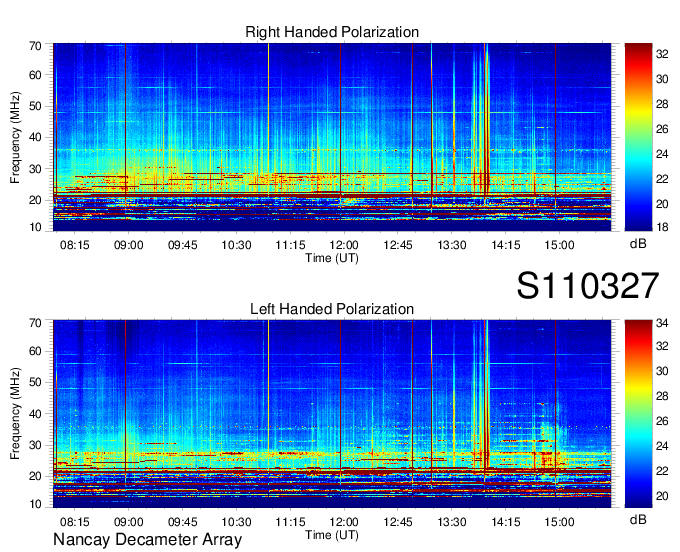Click the 20 MHz tick on Left Handed plot
The width and height of the screenshot is (680, 552).
click(36, 477)
